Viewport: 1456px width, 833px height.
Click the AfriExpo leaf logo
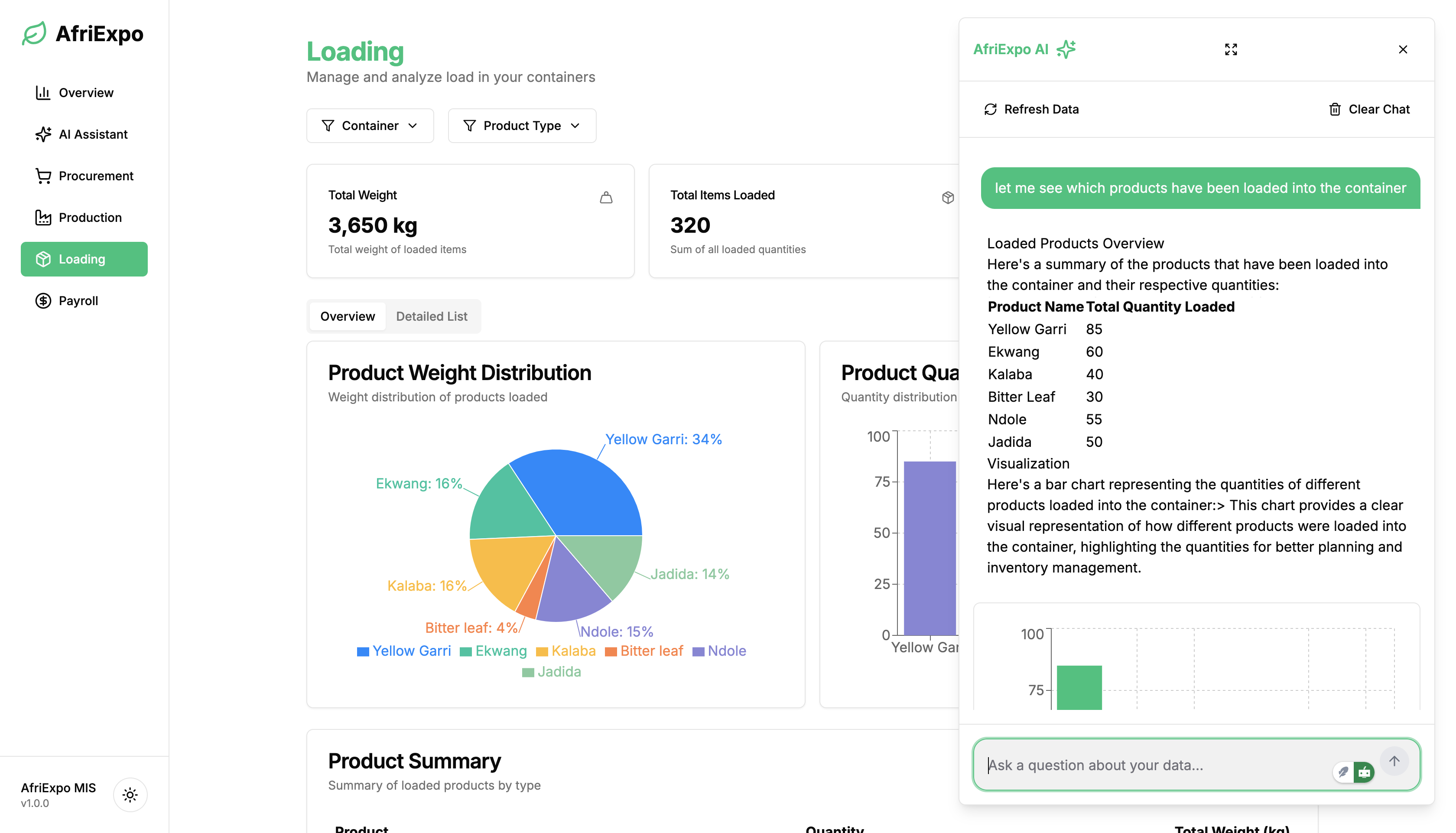34,33
